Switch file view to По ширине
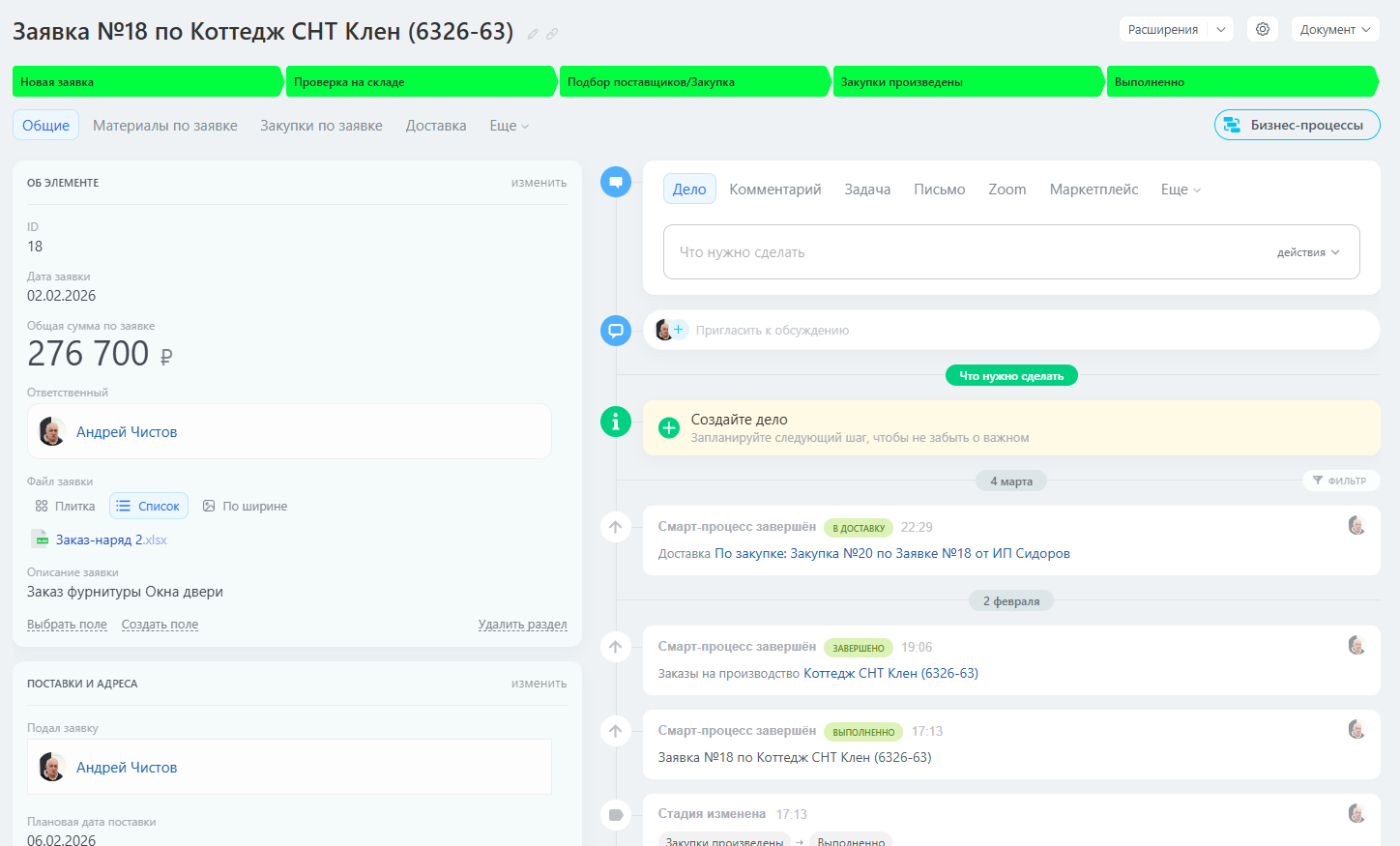 pyautogui.click(x=245, y=506)
